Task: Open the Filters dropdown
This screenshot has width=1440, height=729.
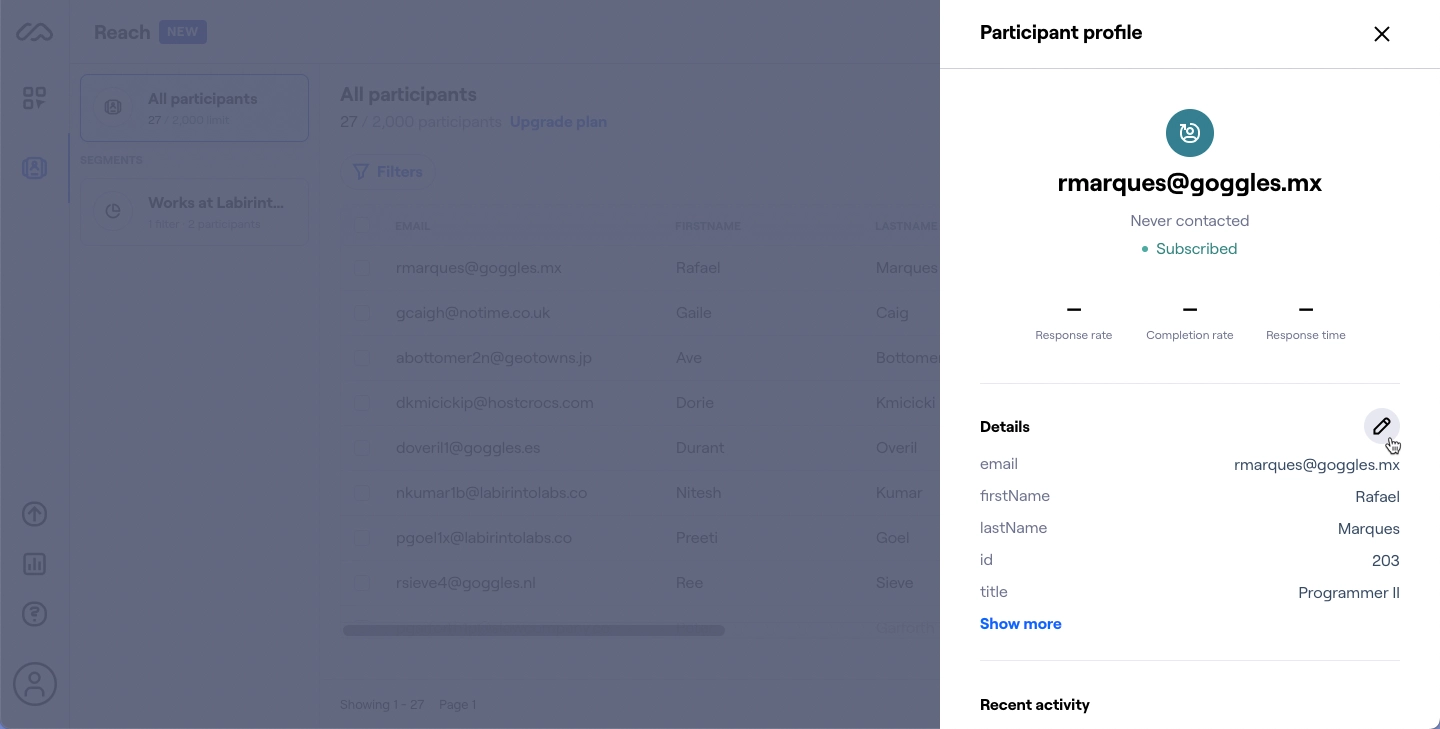Action: click(x=388, y=172)
